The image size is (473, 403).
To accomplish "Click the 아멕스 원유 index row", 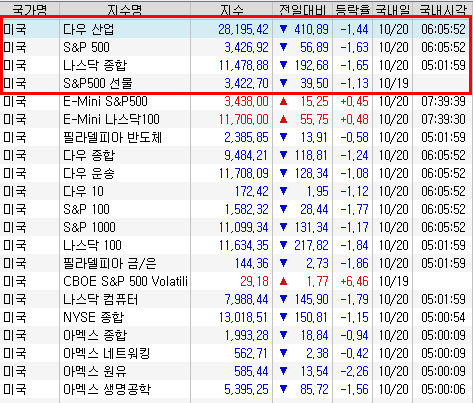I will [x=236, y=371].
